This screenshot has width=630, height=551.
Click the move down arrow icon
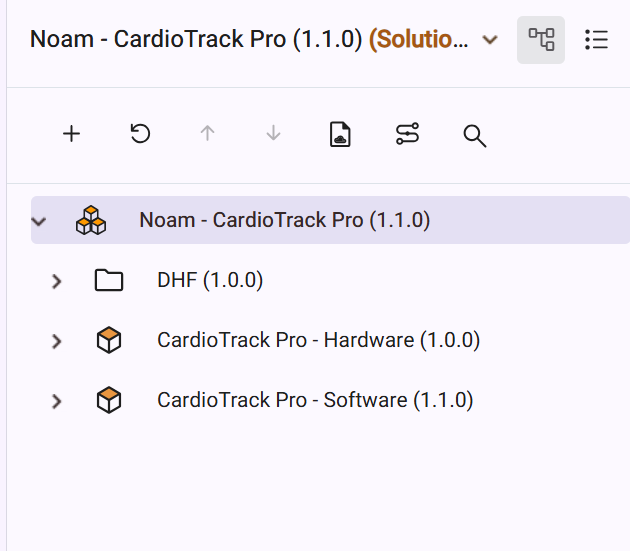[x=273, y=134]
